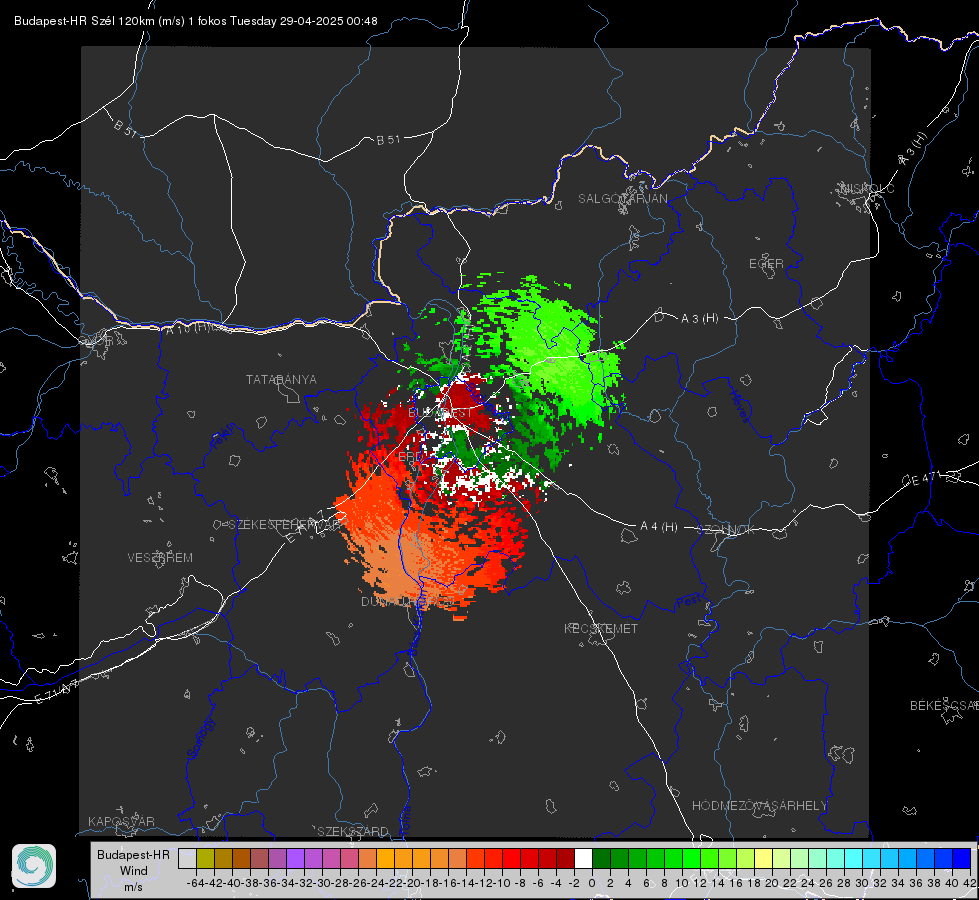The width and height of the screenshot is (979, 900).
Task: Pick the deep blue swatch between 40 and 42
Action: (962, 858)
